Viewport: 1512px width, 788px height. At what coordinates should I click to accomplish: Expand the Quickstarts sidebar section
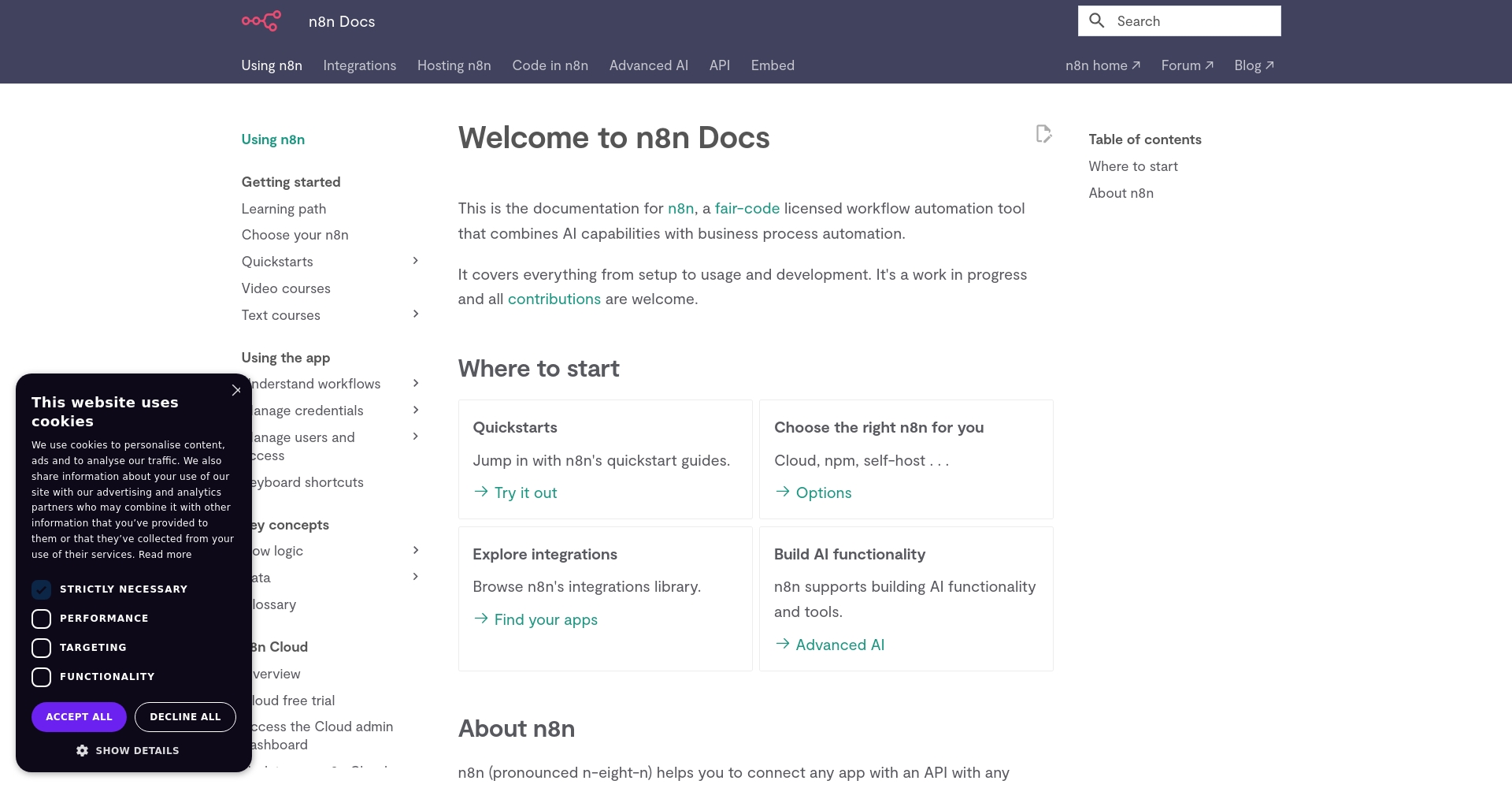tap(416, 261)
